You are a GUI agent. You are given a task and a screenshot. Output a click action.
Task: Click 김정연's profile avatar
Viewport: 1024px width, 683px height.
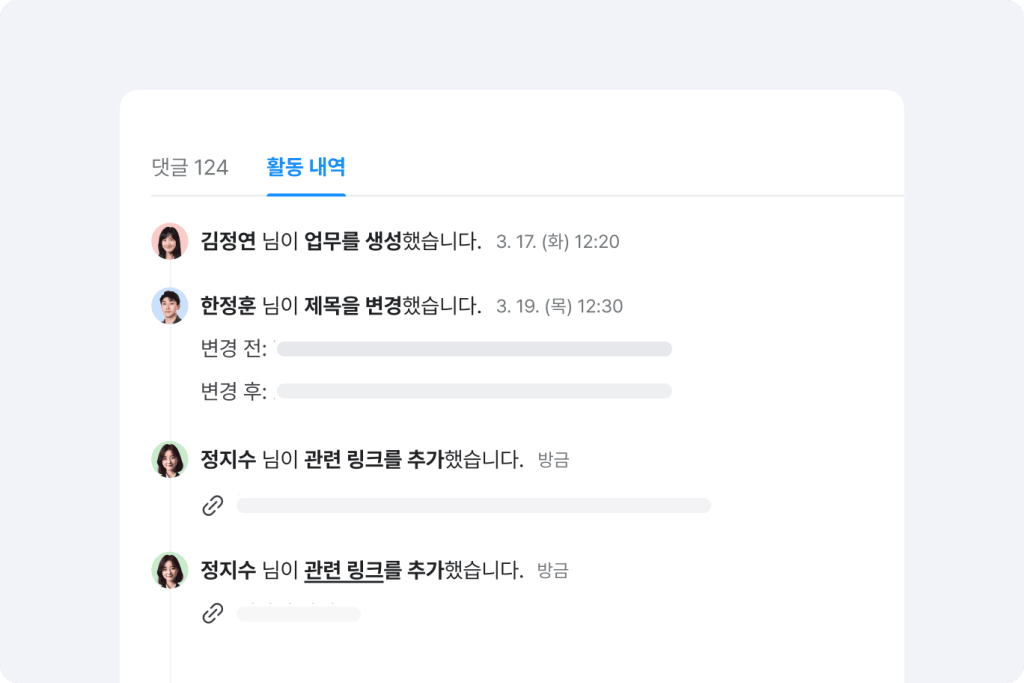170,241
